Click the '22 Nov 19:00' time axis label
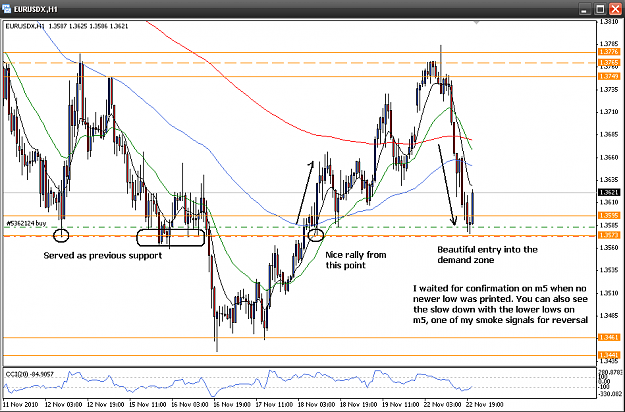 485,404
